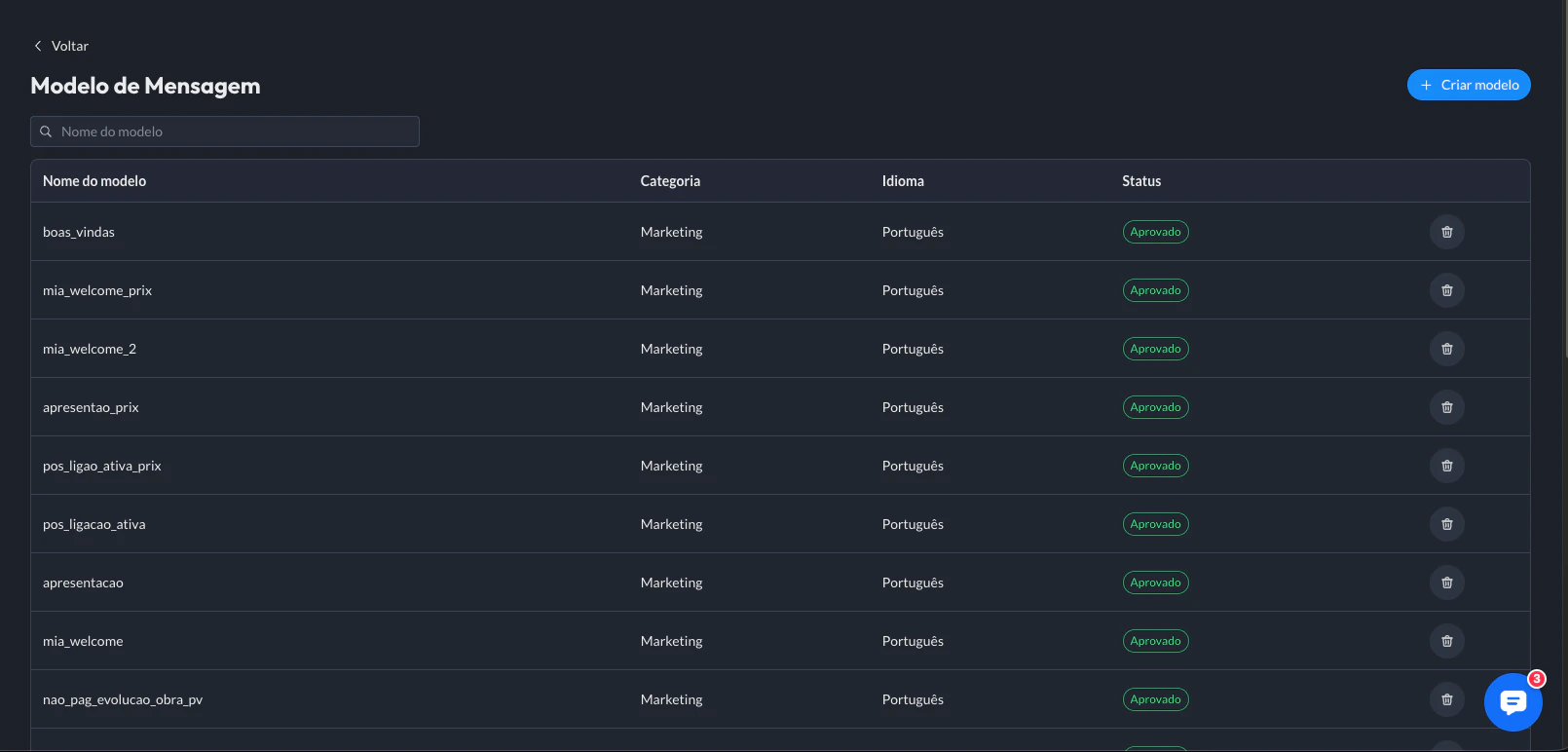Delete the apresentao_prix template

click(x=1446, y=407)
